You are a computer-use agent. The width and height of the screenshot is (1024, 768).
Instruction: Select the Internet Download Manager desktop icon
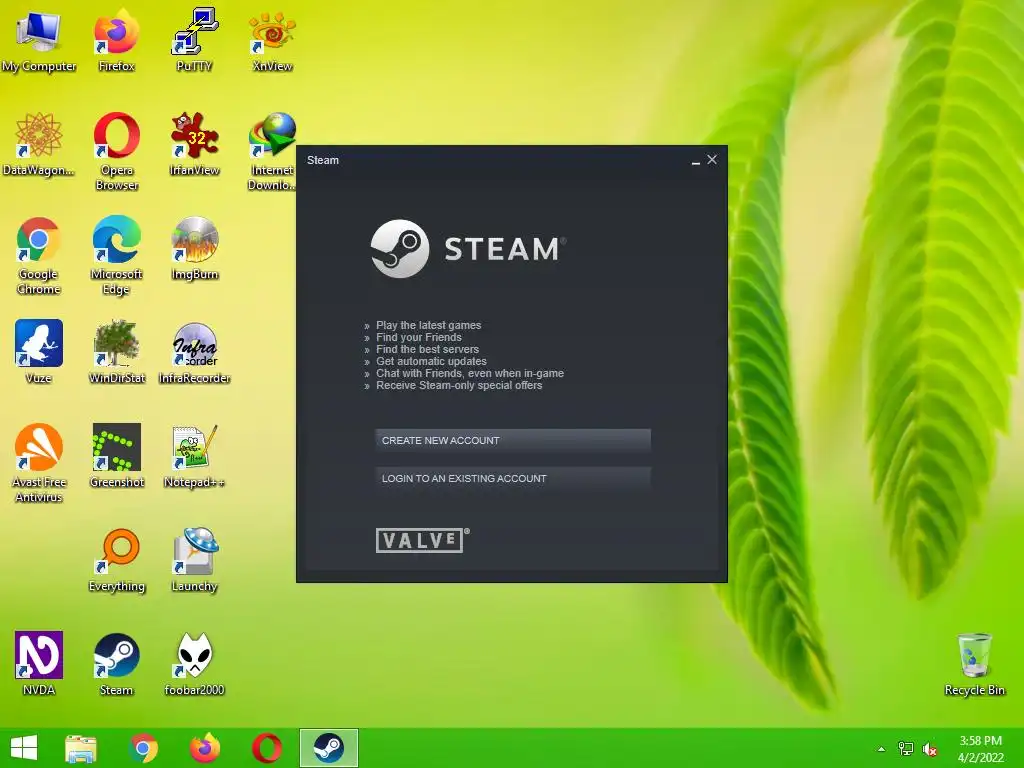coord(272,152)
